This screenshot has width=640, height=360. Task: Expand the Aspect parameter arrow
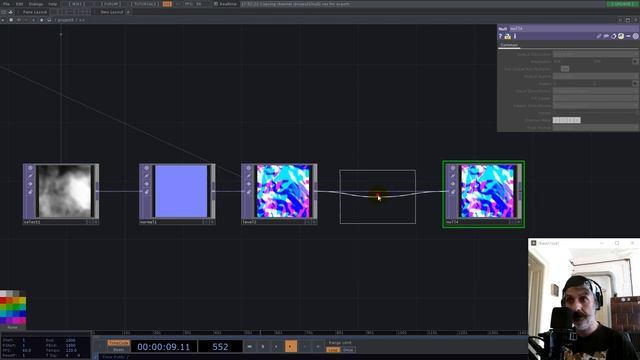tap(636, 83)
